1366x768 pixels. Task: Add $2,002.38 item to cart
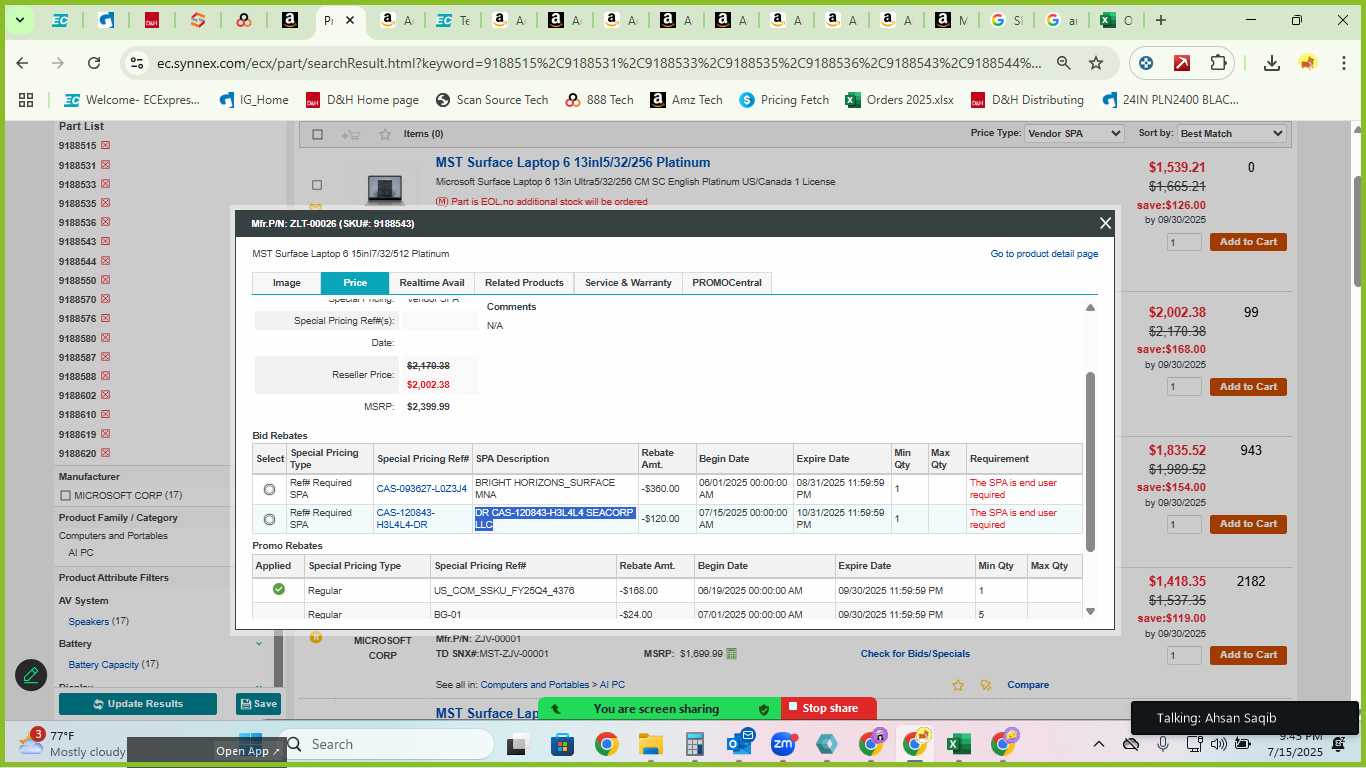click(x=1248, y=387)
